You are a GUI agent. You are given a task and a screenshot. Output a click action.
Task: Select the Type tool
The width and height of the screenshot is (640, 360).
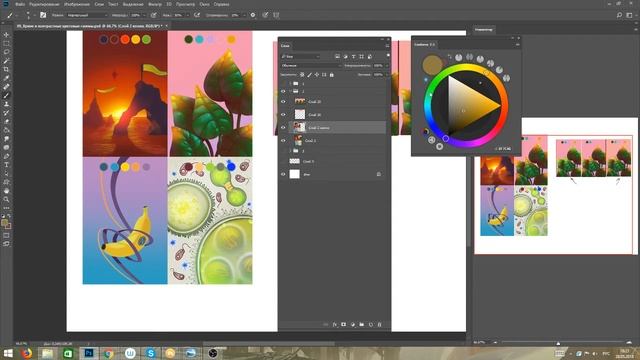6,165
